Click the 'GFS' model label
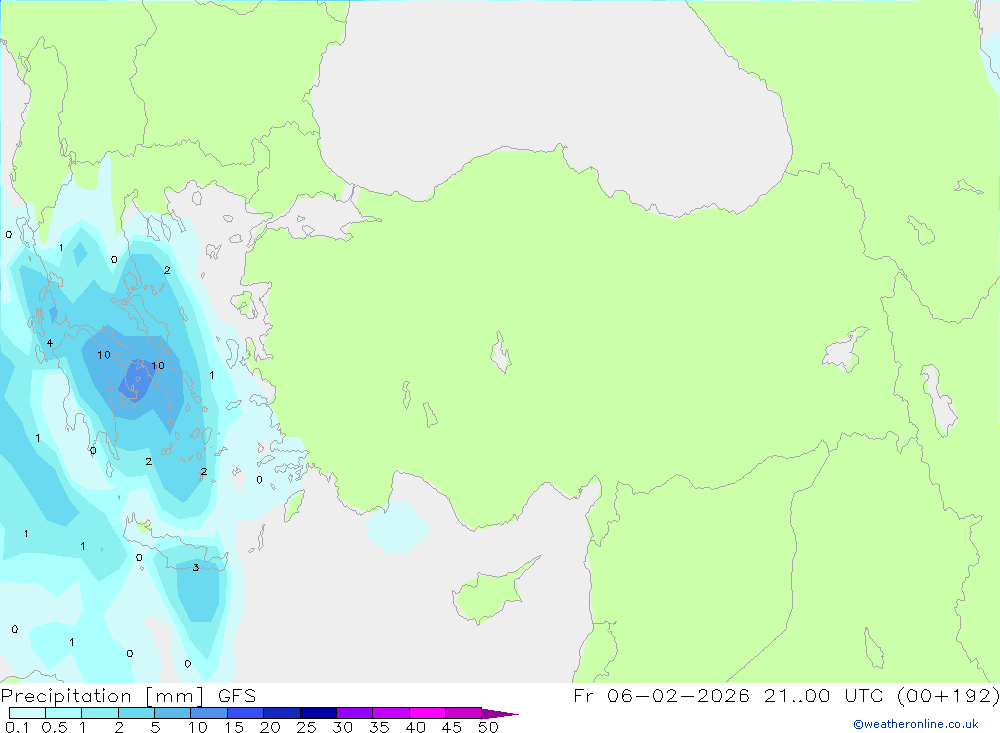 [x=237, y=696]
